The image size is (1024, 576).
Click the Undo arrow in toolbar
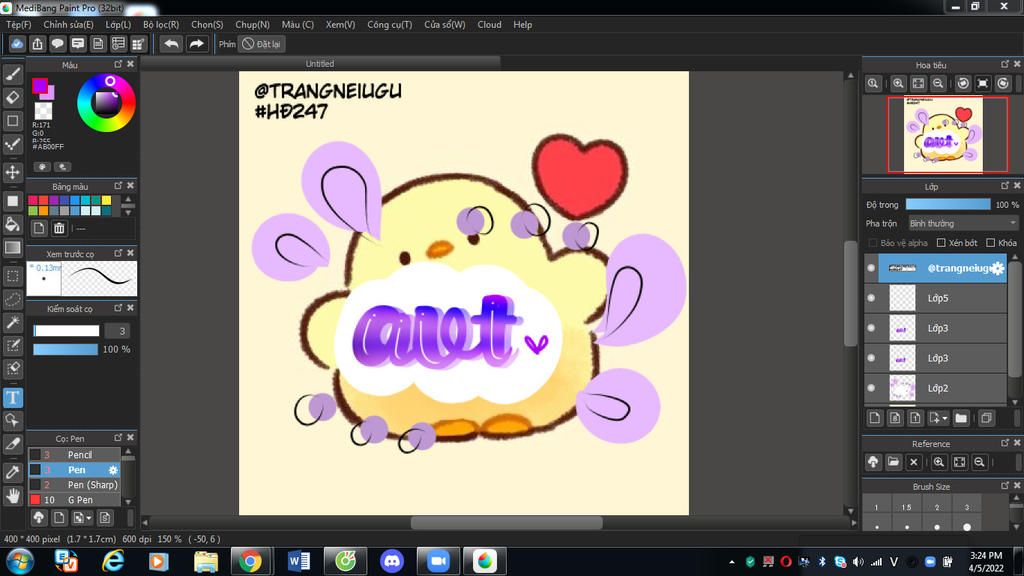pos(171,44)
